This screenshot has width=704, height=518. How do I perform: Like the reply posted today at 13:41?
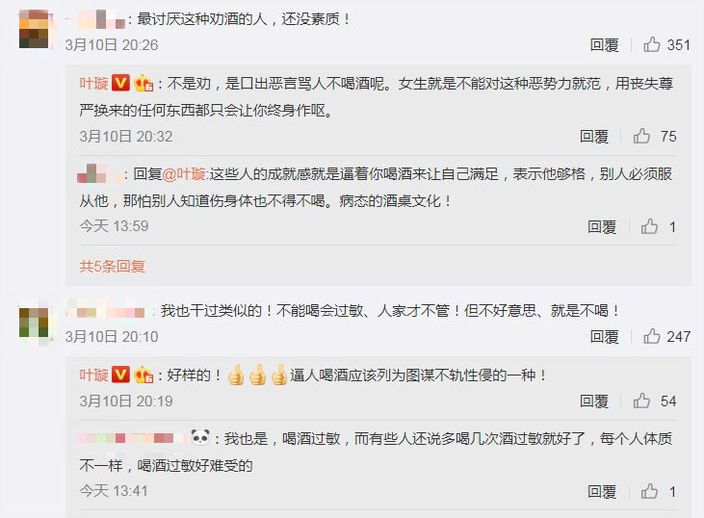tap(649, 491)
